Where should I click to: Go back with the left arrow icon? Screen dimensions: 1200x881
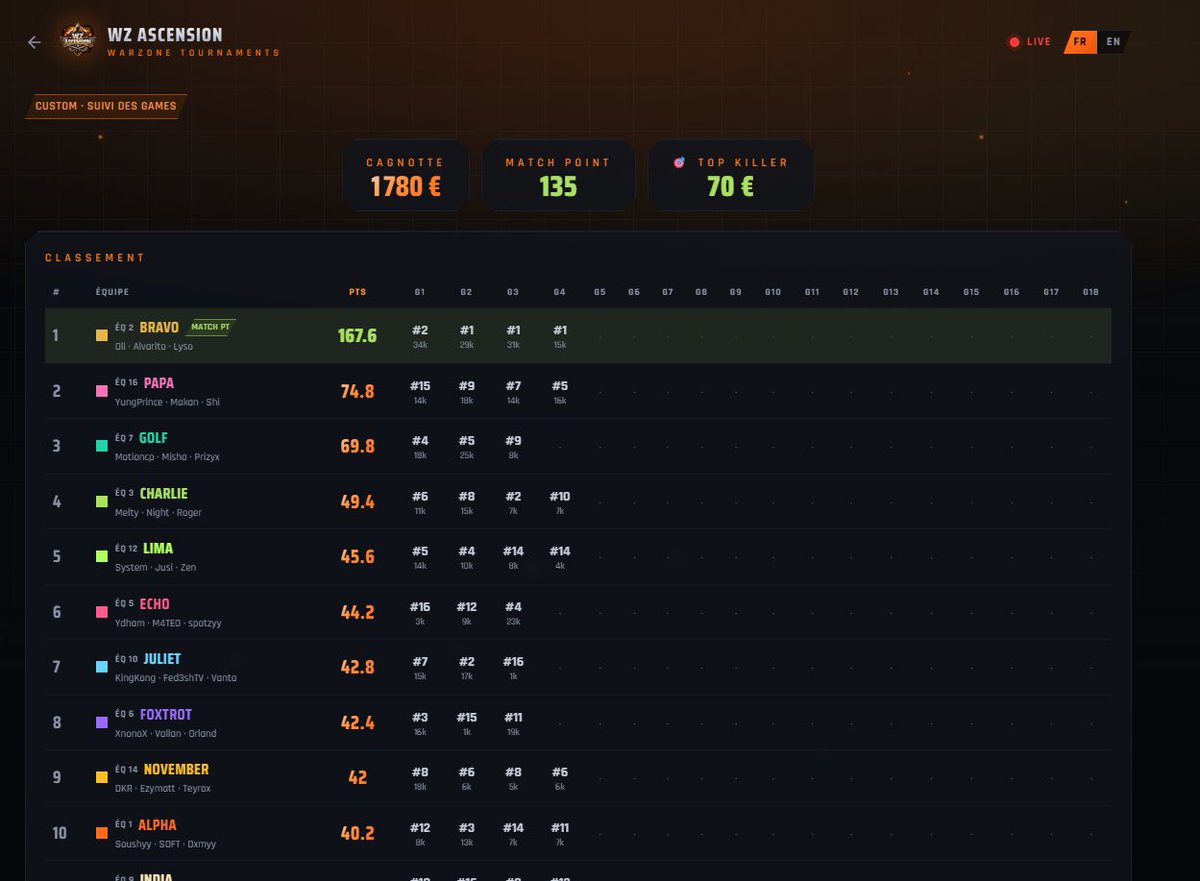point(34,42)
